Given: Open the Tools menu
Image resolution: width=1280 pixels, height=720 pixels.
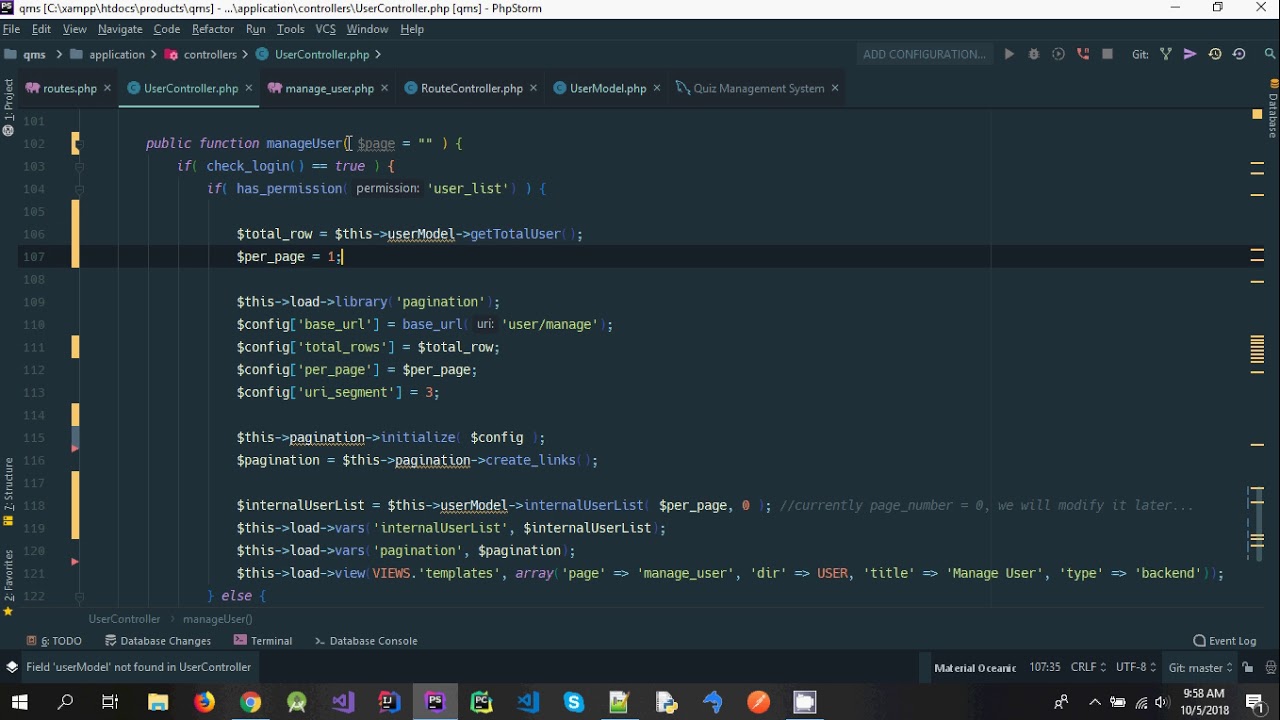Looking at the screenshot, I should 291,29.
